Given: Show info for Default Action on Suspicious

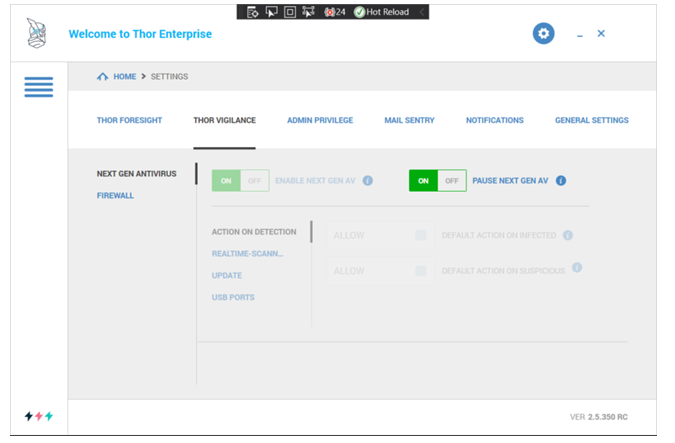Looking at the screenshot, I should click(577, 268).
